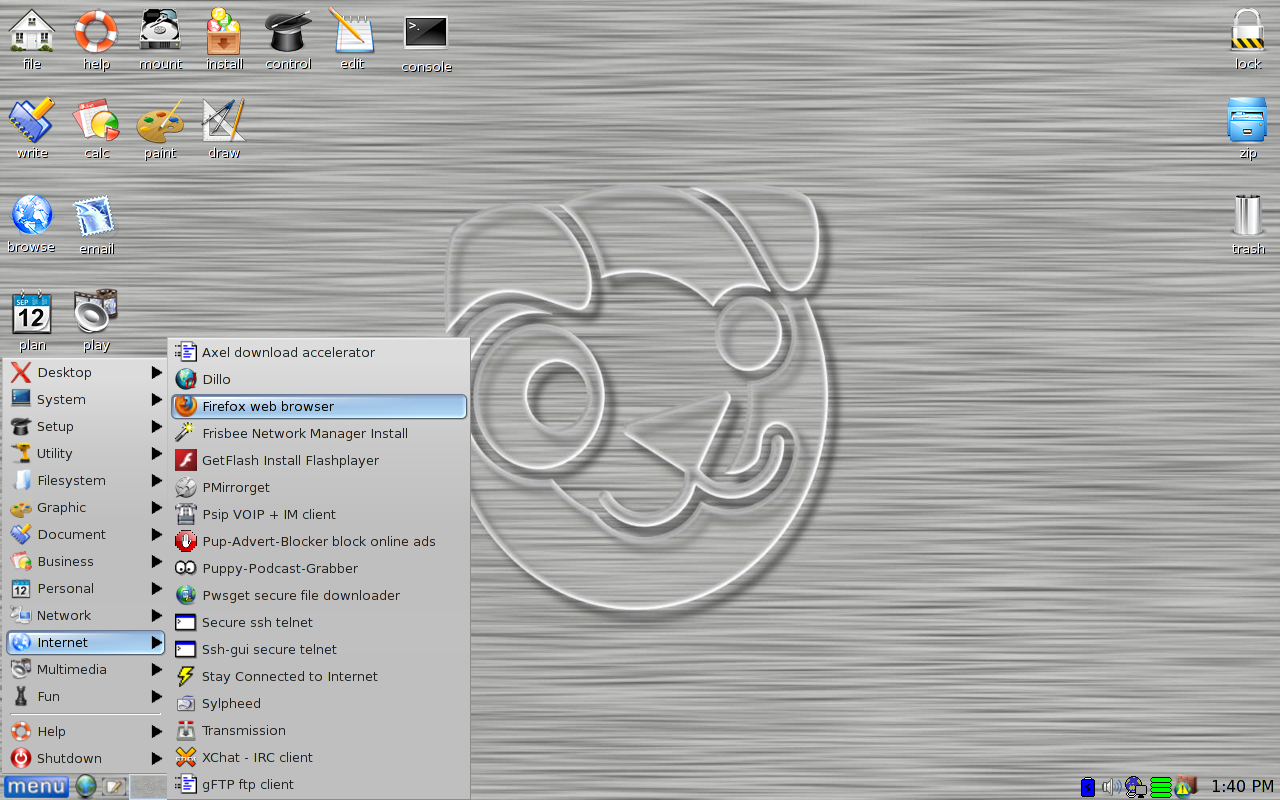1280x800 pixels.
Task: Expand the System submenu
Action: point(85,399)
